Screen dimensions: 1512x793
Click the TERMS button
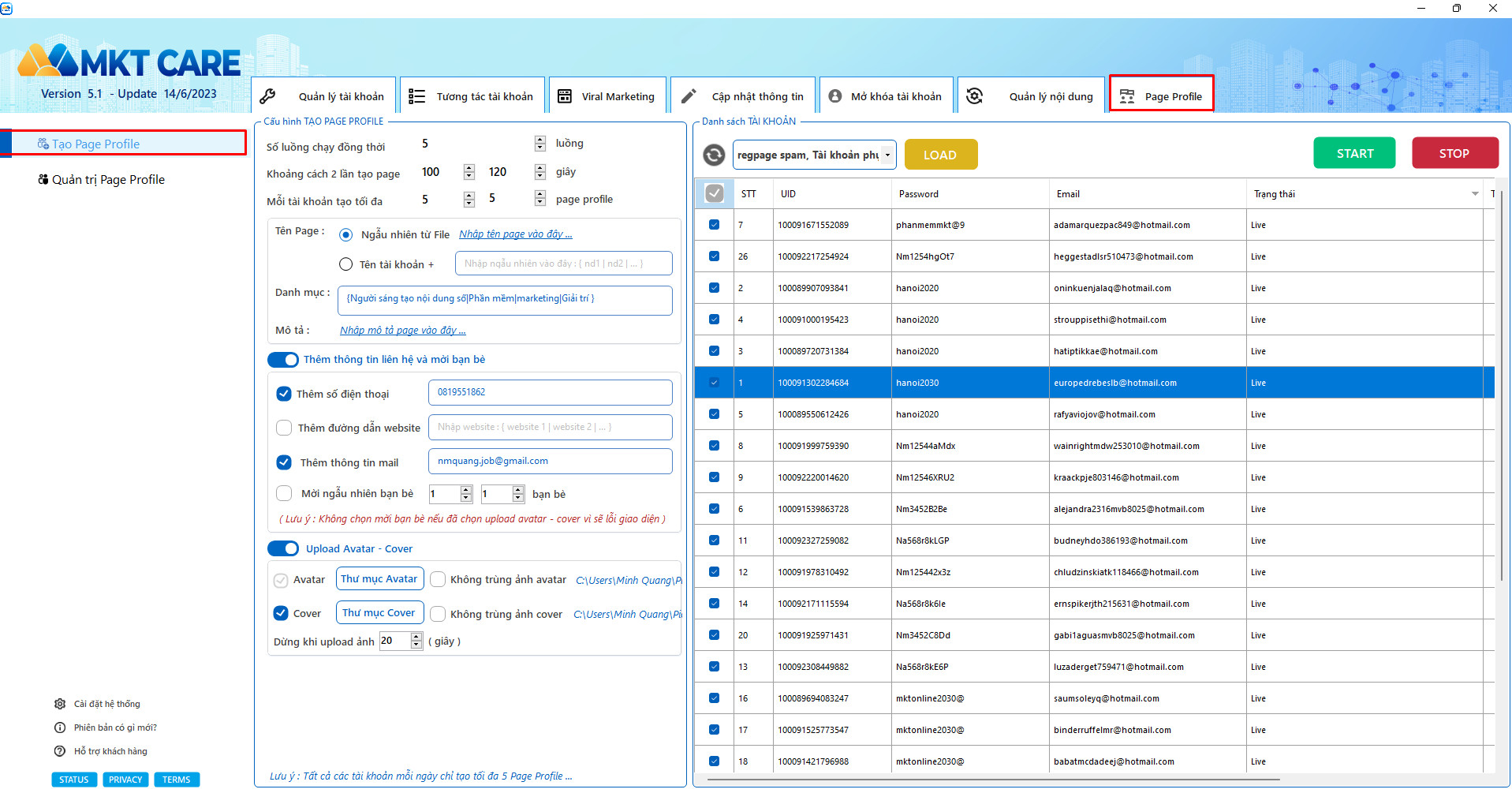[177, 780]
